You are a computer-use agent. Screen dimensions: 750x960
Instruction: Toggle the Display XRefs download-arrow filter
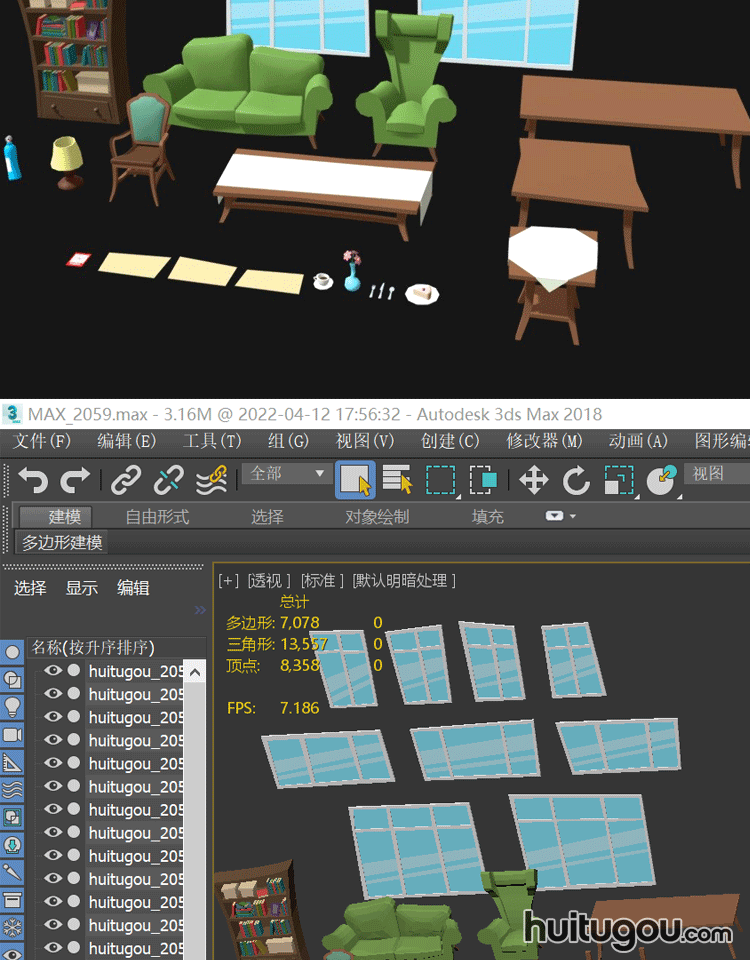pos(12,845)
